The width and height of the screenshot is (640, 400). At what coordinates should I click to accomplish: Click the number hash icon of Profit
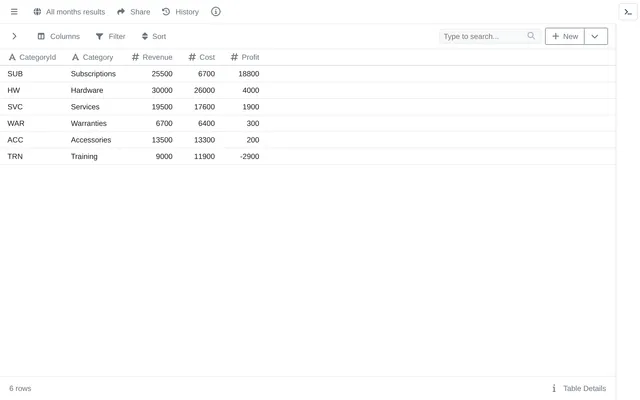(x=234, y=57)
